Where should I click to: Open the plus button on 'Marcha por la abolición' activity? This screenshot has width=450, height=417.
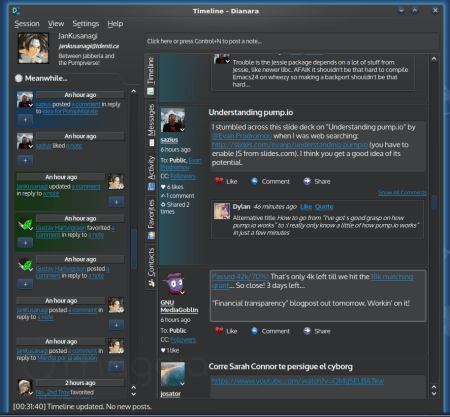116,366
